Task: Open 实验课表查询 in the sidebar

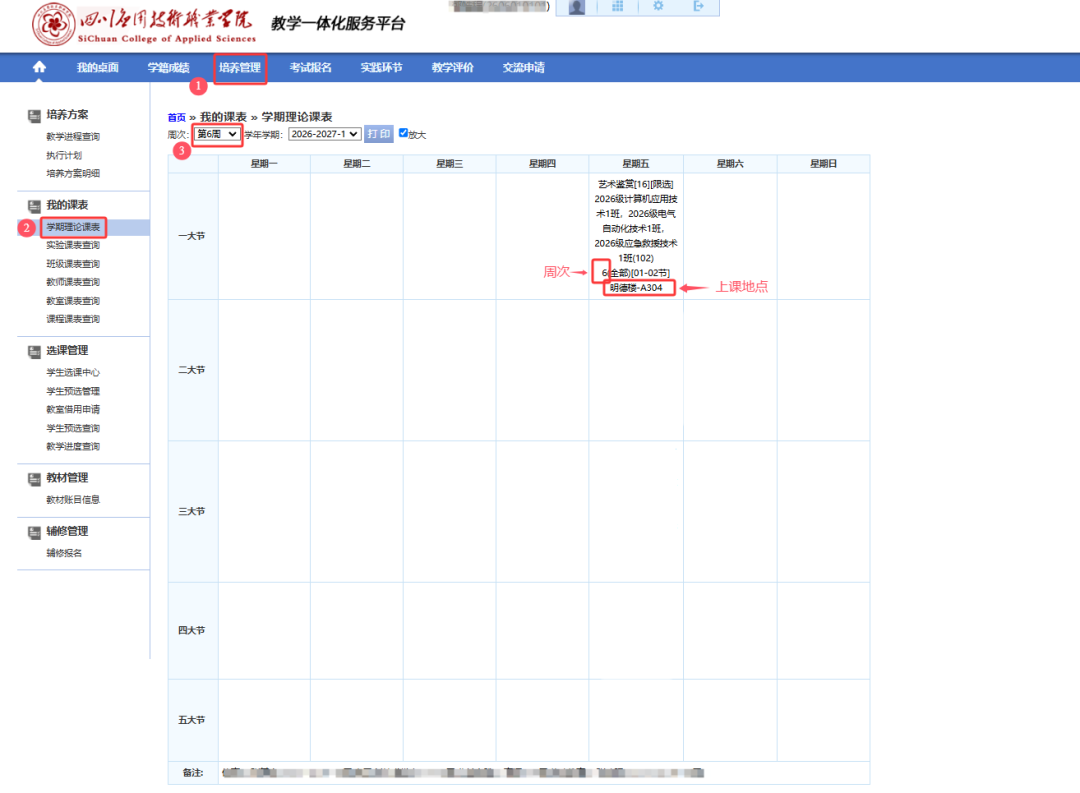Action: tap(73, 245)
